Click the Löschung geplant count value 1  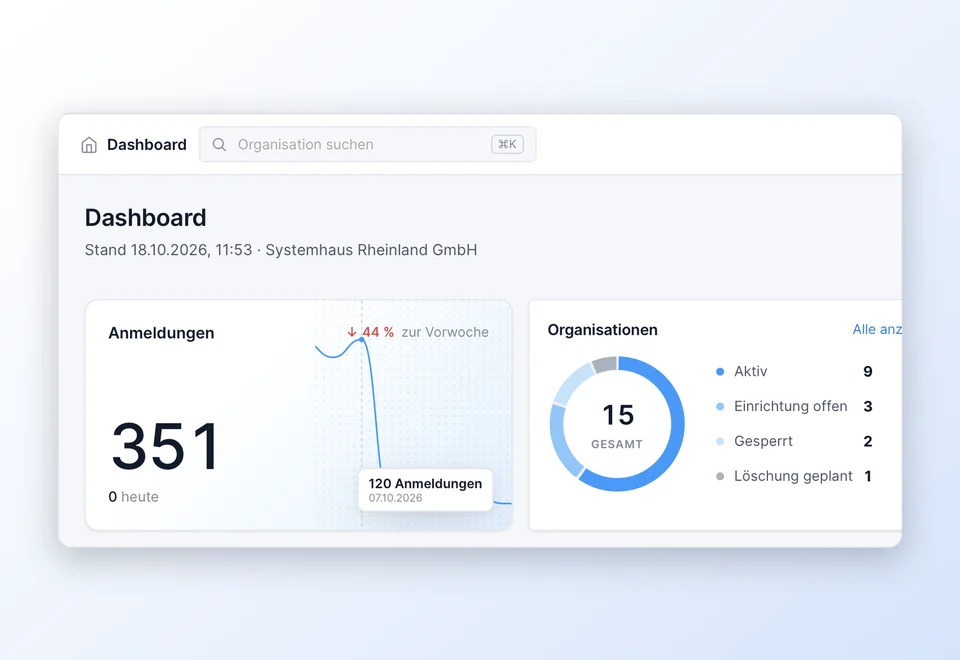click(868, 476)
